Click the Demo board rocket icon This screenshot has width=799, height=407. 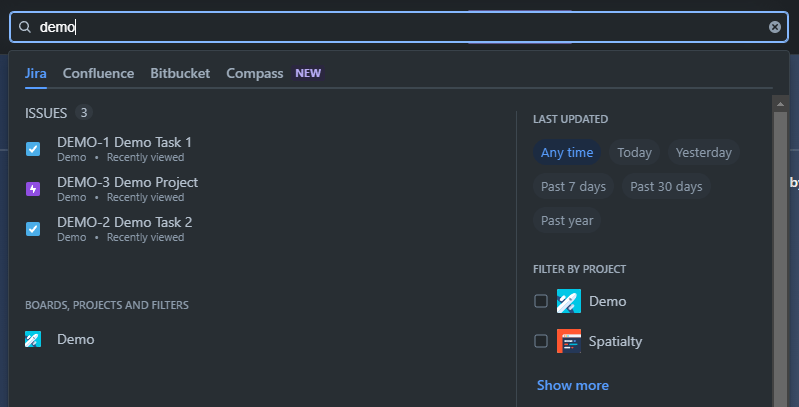pyautogui.click(x=33, y=339)
